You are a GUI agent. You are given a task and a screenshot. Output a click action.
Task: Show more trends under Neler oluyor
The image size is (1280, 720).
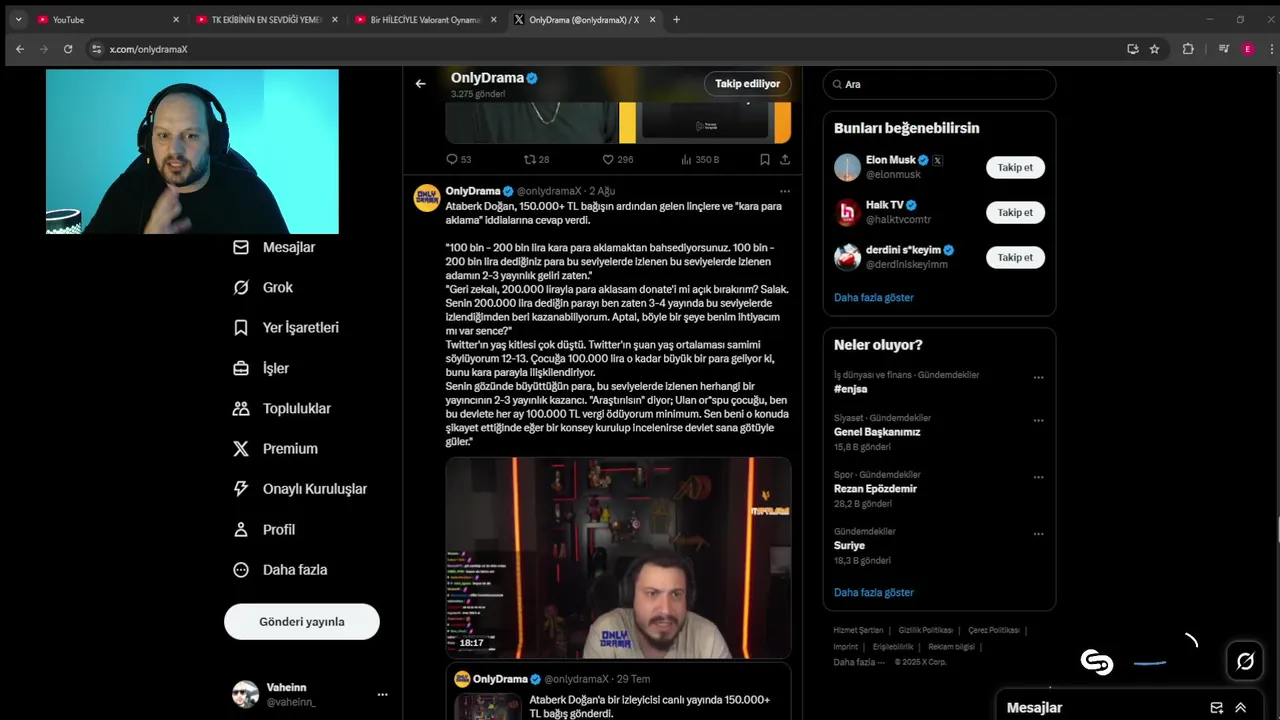click(874, 592)
